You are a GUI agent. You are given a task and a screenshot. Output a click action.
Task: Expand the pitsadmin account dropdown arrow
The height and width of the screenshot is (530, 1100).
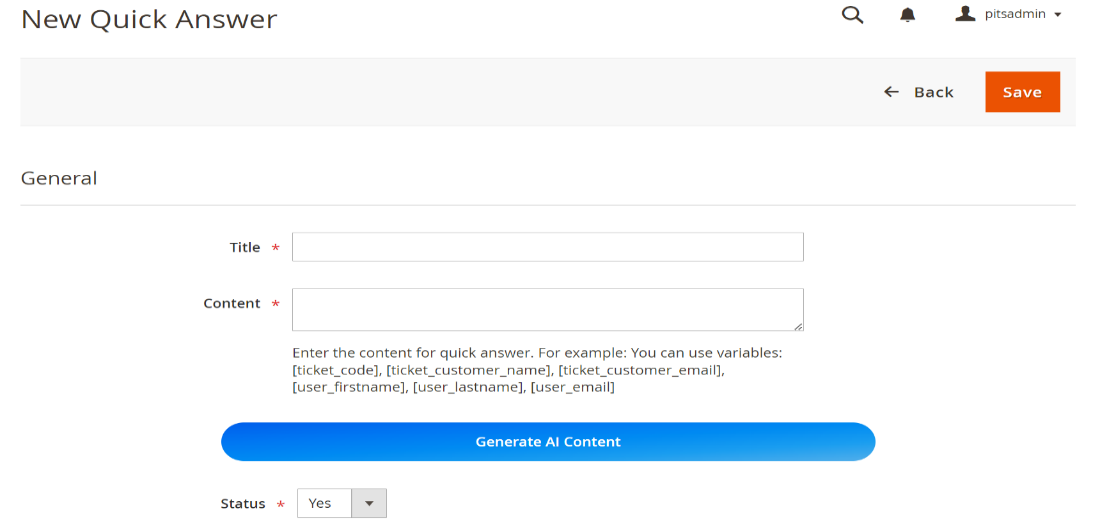tap(1058, 15)
